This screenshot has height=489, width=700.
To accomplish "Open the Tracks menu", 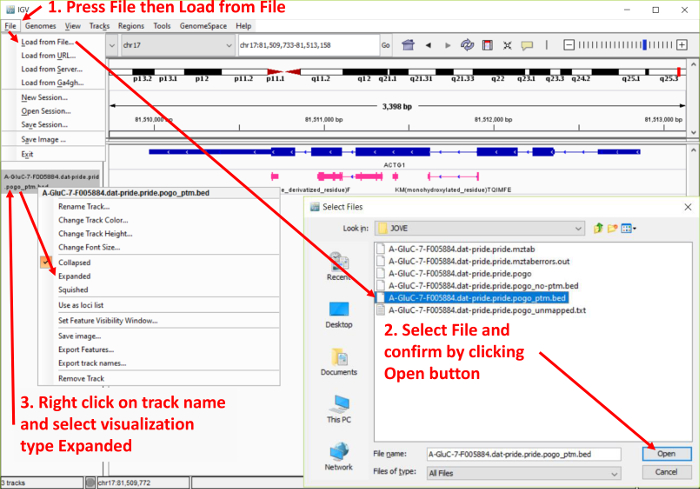I will click(99, 26).
